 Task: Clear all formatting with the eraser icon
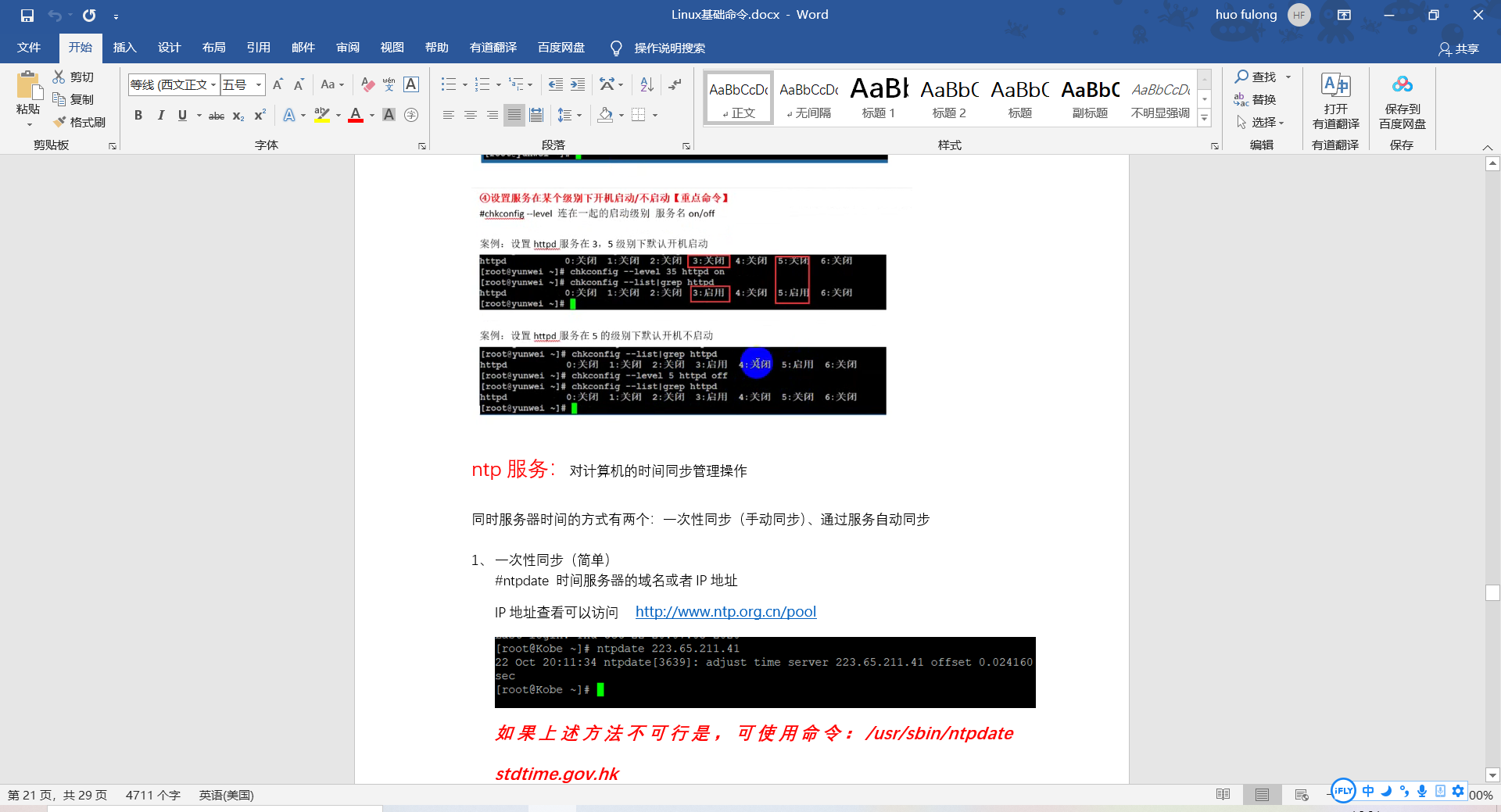coord(367,84)
